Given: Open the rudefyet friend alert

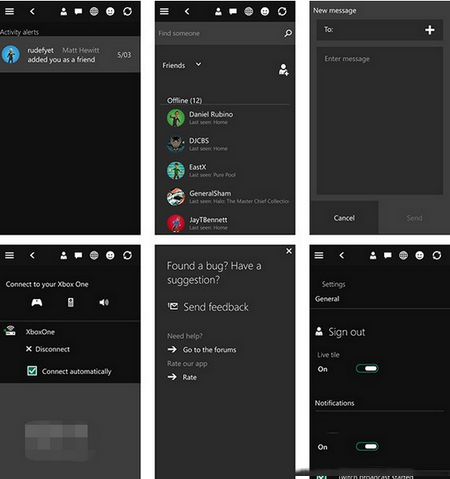Looking at the screenshot, I should click(70, 54).
